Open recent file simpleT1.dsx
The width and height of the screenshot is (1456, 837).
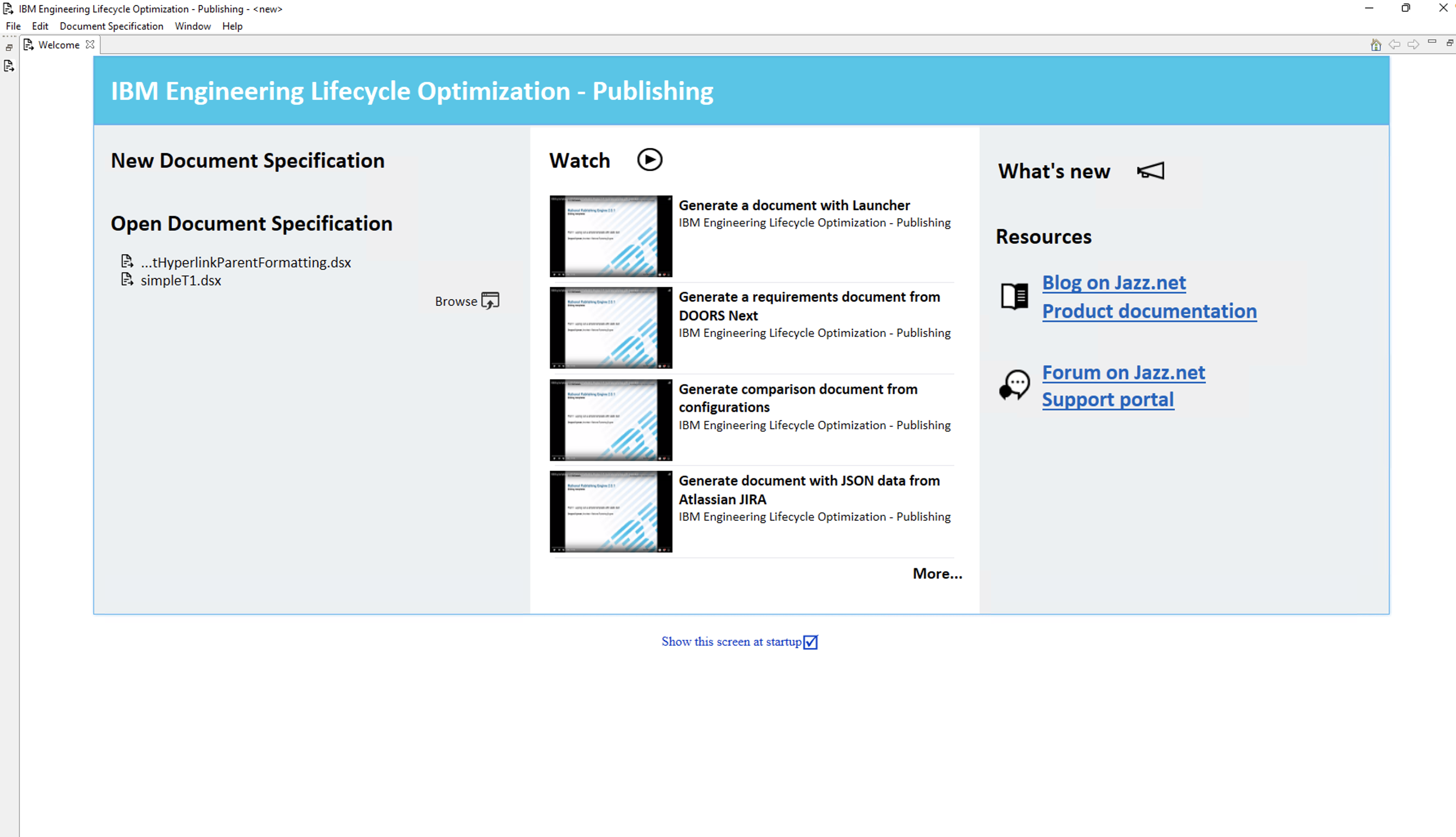(181, 280)
